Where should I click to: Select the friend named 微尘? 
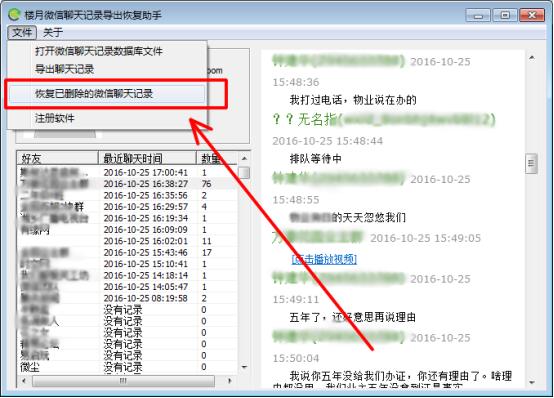click(x=30, y=367)
